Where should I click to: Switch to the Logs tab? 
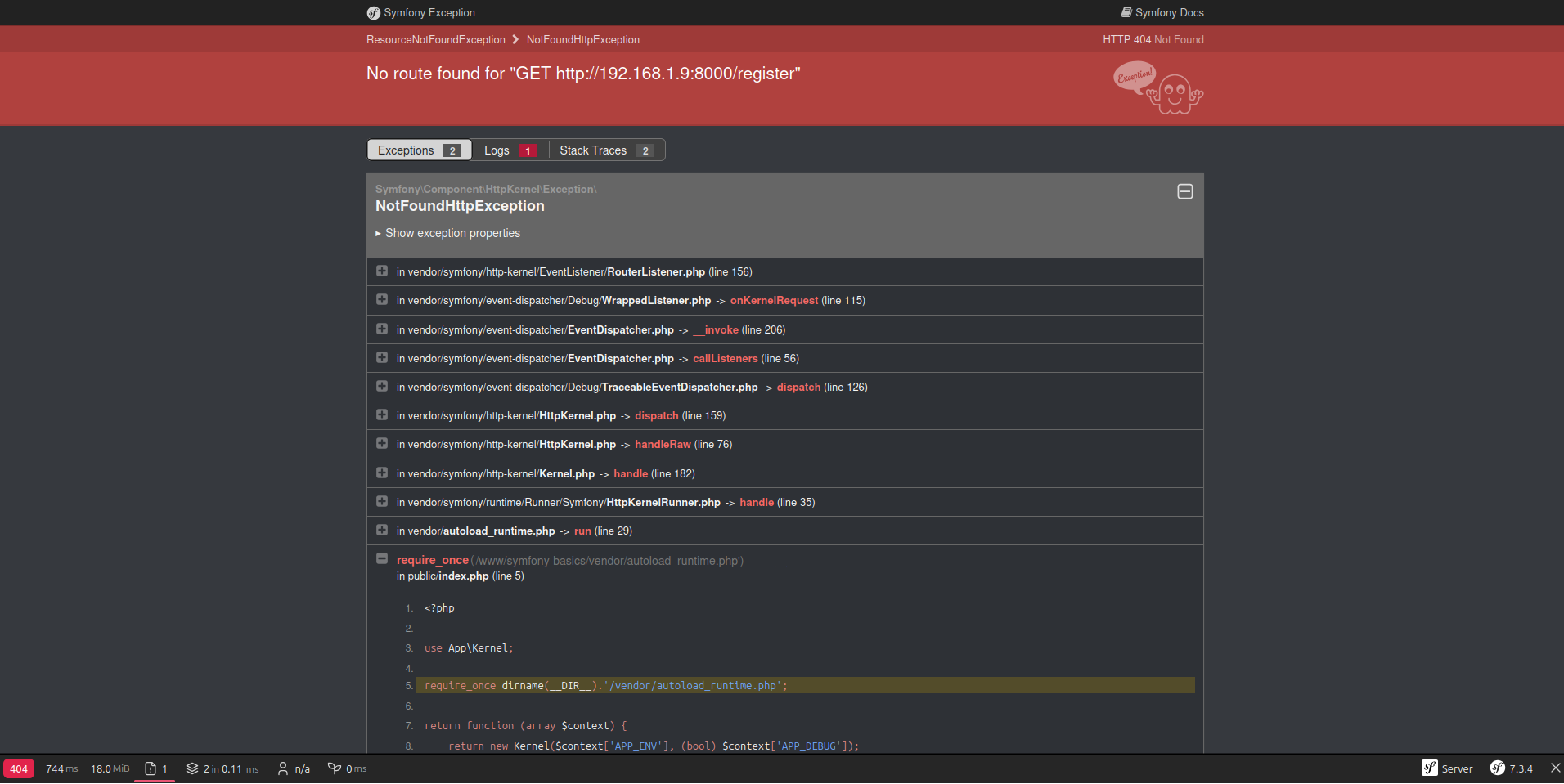coord(509,150)
